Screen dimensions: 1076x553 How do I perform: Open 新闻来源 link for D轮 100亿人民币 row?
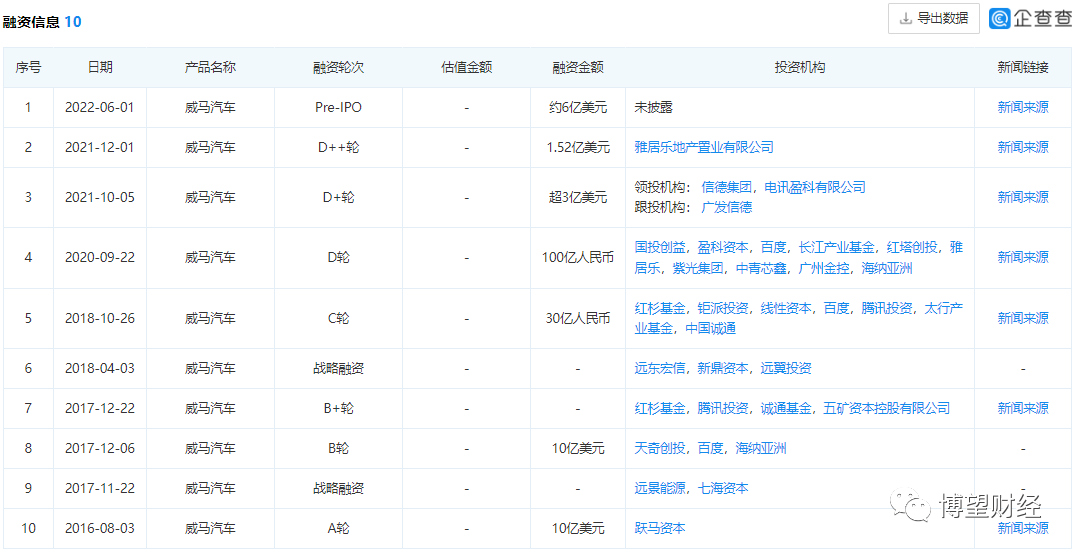[x=1022, y=257]
